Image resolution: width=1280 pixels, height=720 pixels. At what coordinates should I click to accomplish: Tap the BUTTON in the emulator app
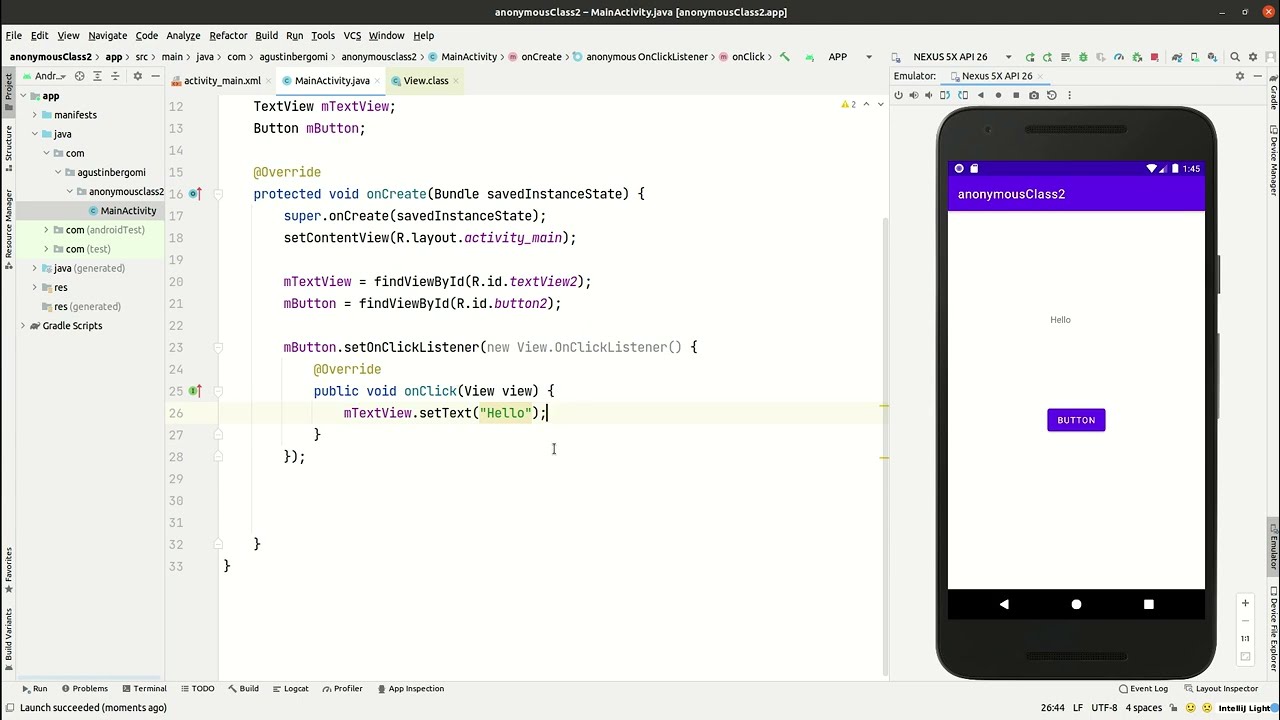pos(1076,420)
